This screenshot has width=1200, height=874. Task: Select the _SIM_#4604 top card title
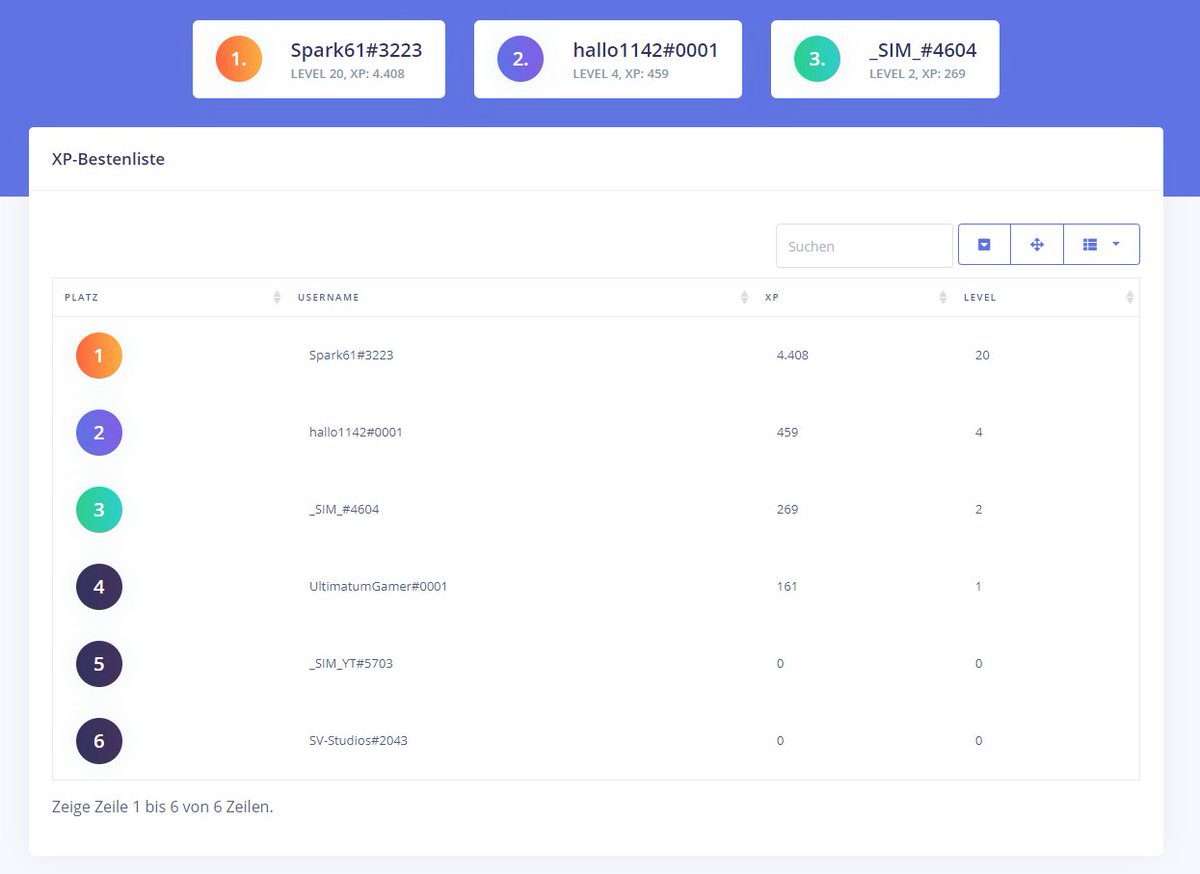point(923,50)
